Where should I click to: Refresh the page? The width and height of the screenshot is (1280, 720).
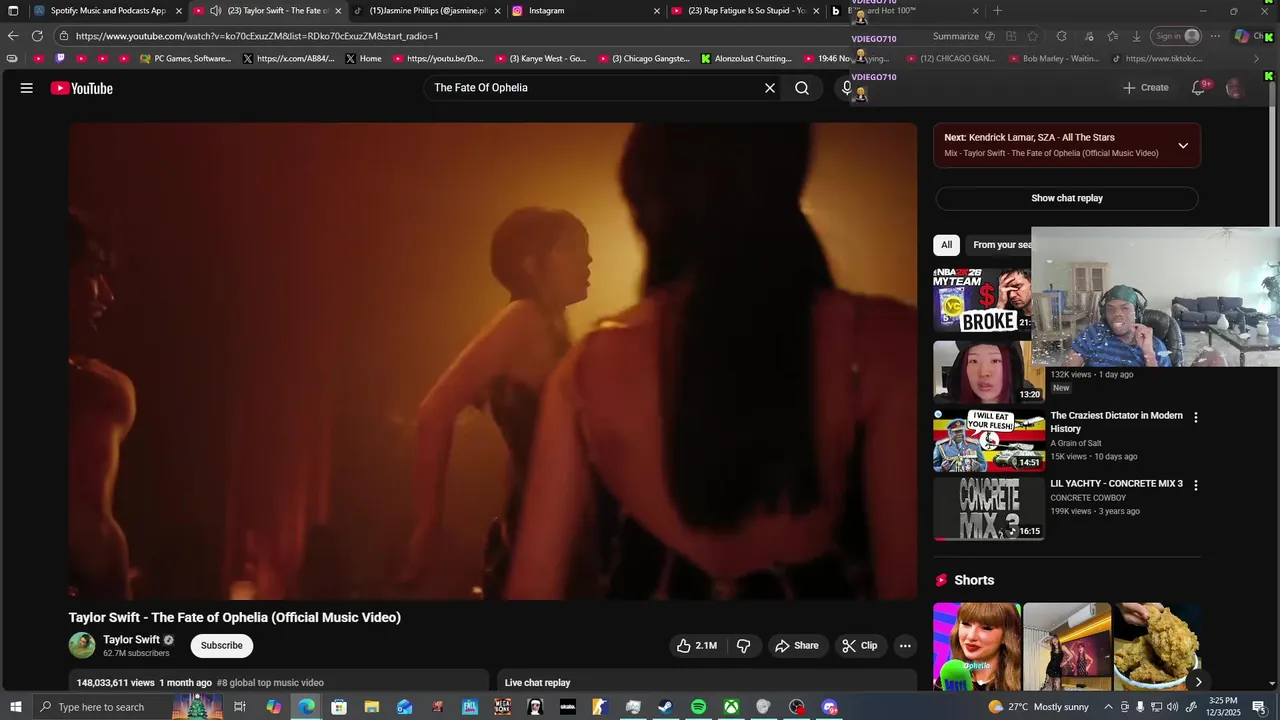[37, 36]
